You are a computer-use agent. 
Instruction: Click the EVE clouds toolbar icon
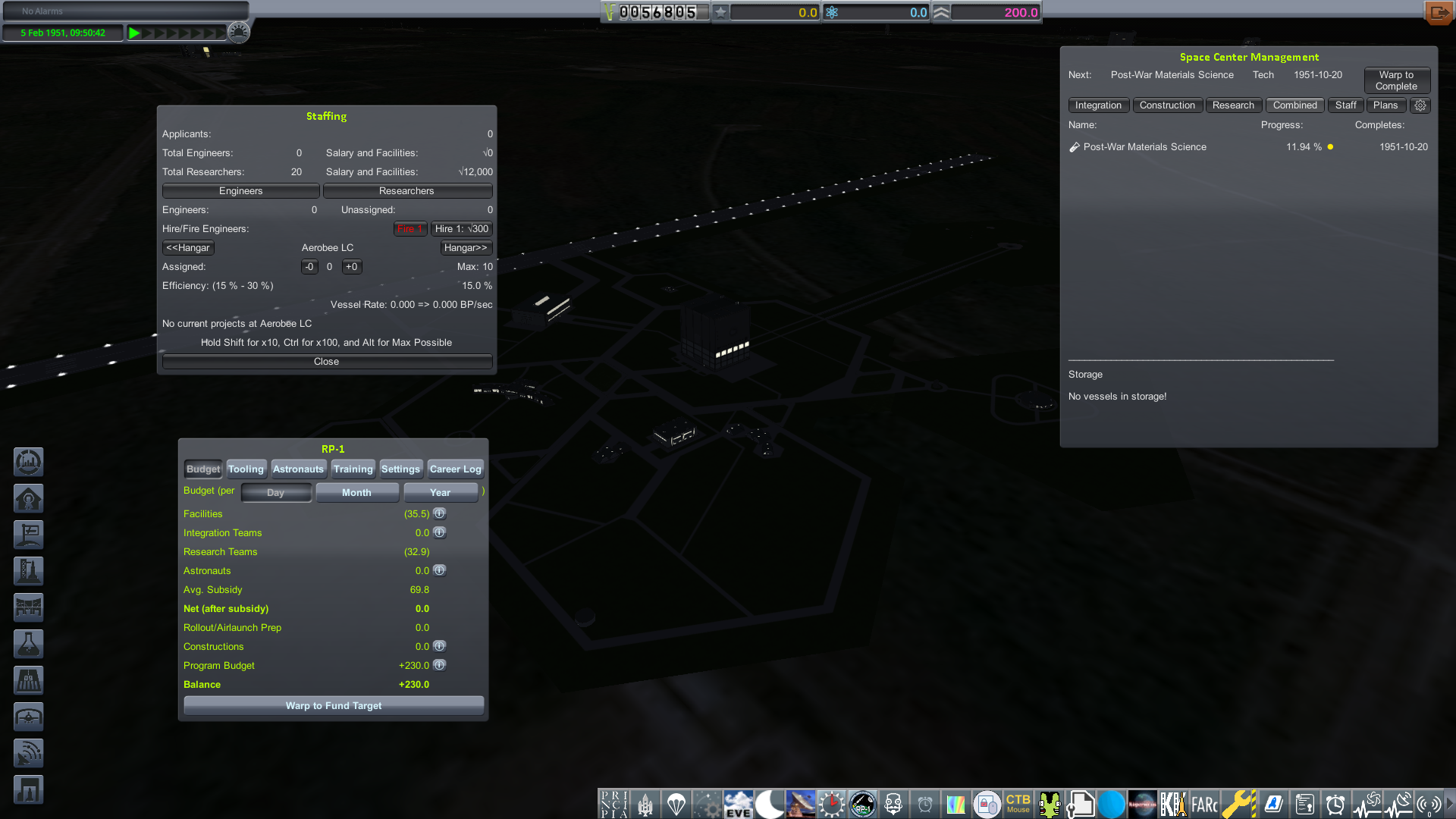[738, 804]
